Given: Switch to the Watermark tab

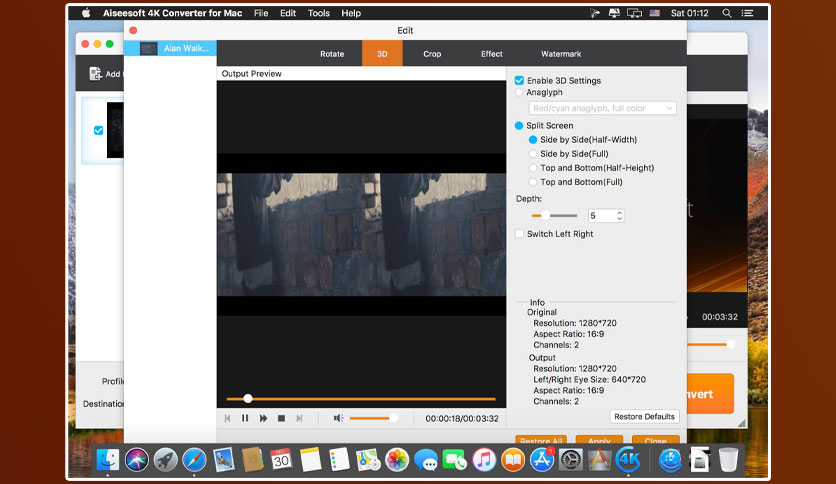Looking at the screenshot, I should pyautogui.click(x=561, y=54).
